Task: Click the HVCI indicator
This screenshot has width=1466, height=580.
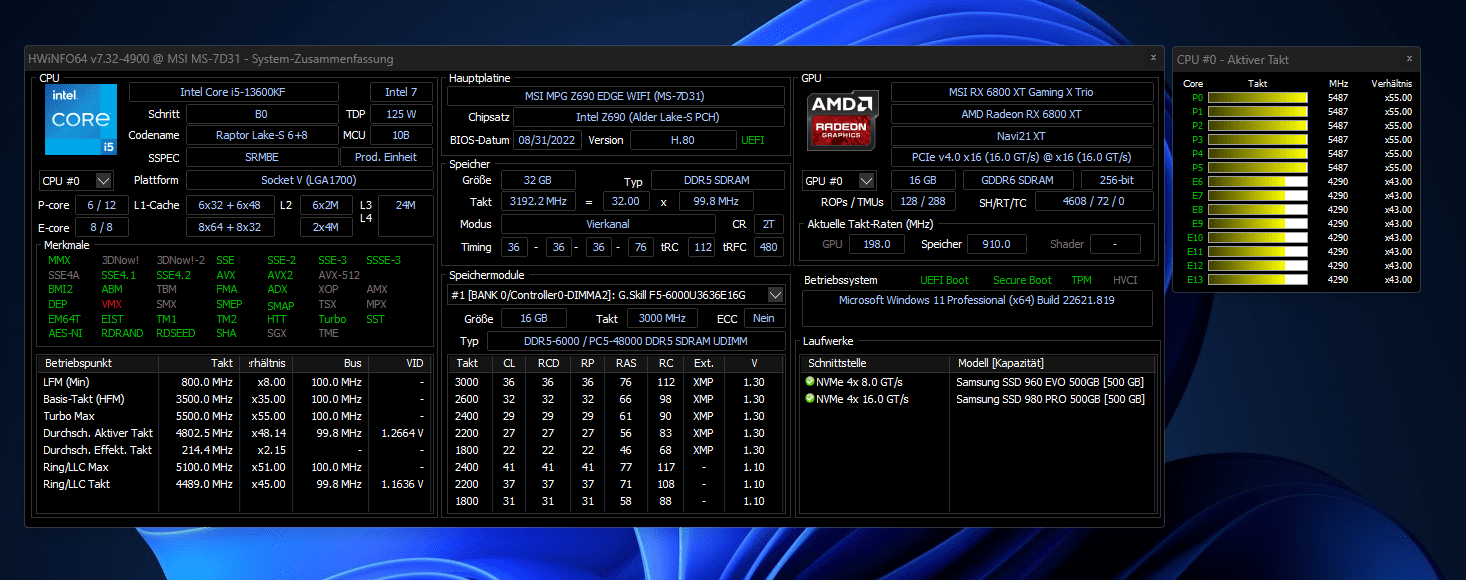Action: tap(1124, 280)
